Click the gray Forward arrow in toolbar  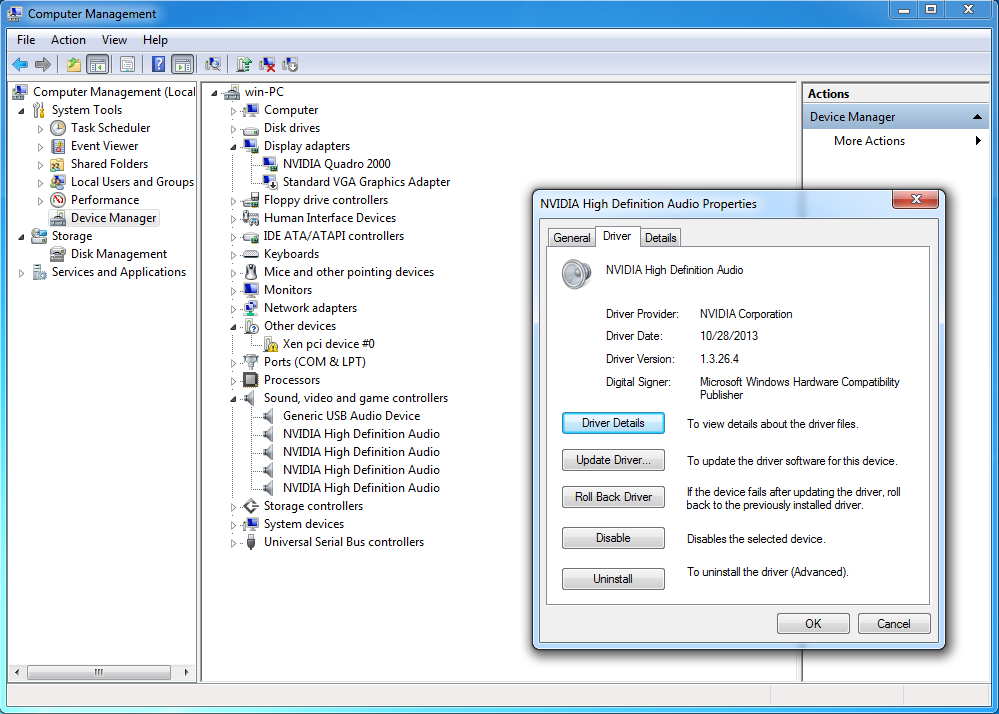point(43,64)
